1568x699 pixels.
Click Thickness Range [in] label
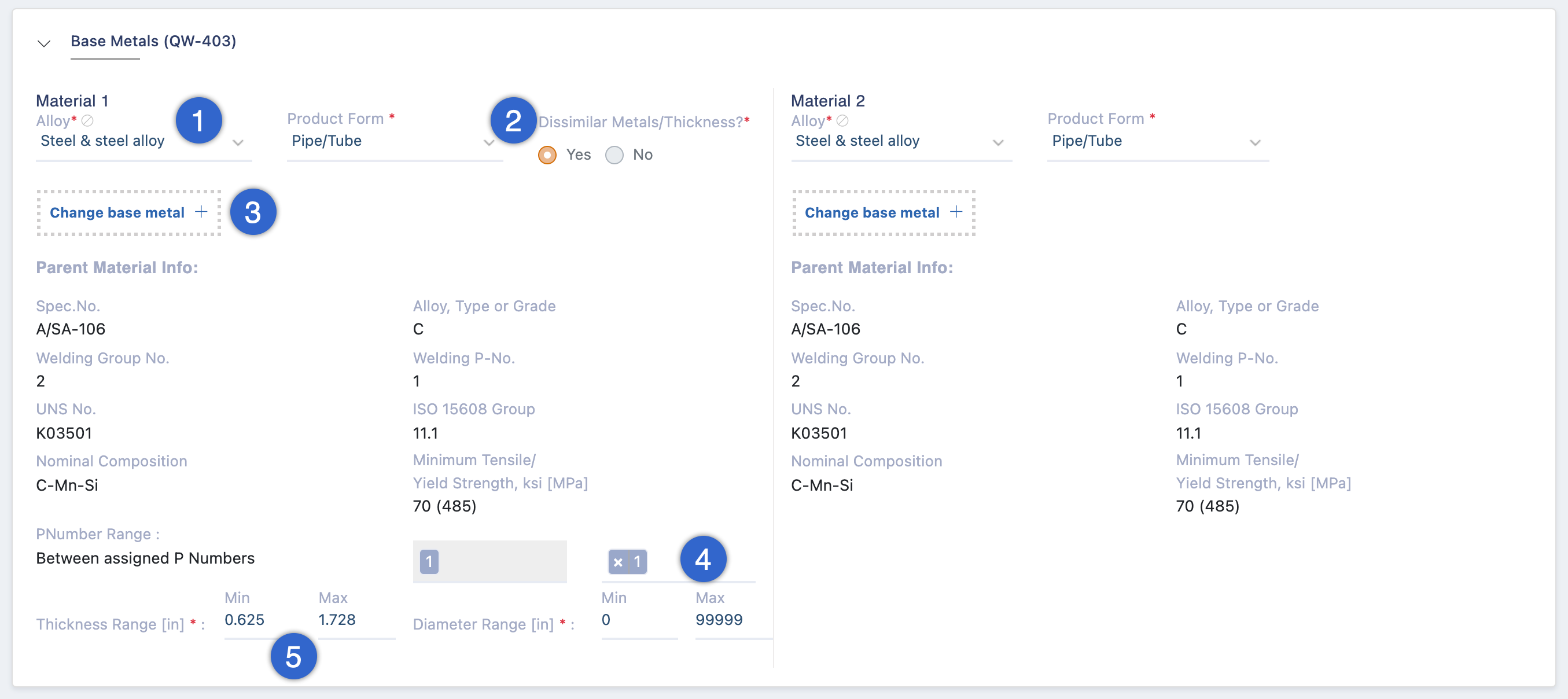(x=109, y=625)
